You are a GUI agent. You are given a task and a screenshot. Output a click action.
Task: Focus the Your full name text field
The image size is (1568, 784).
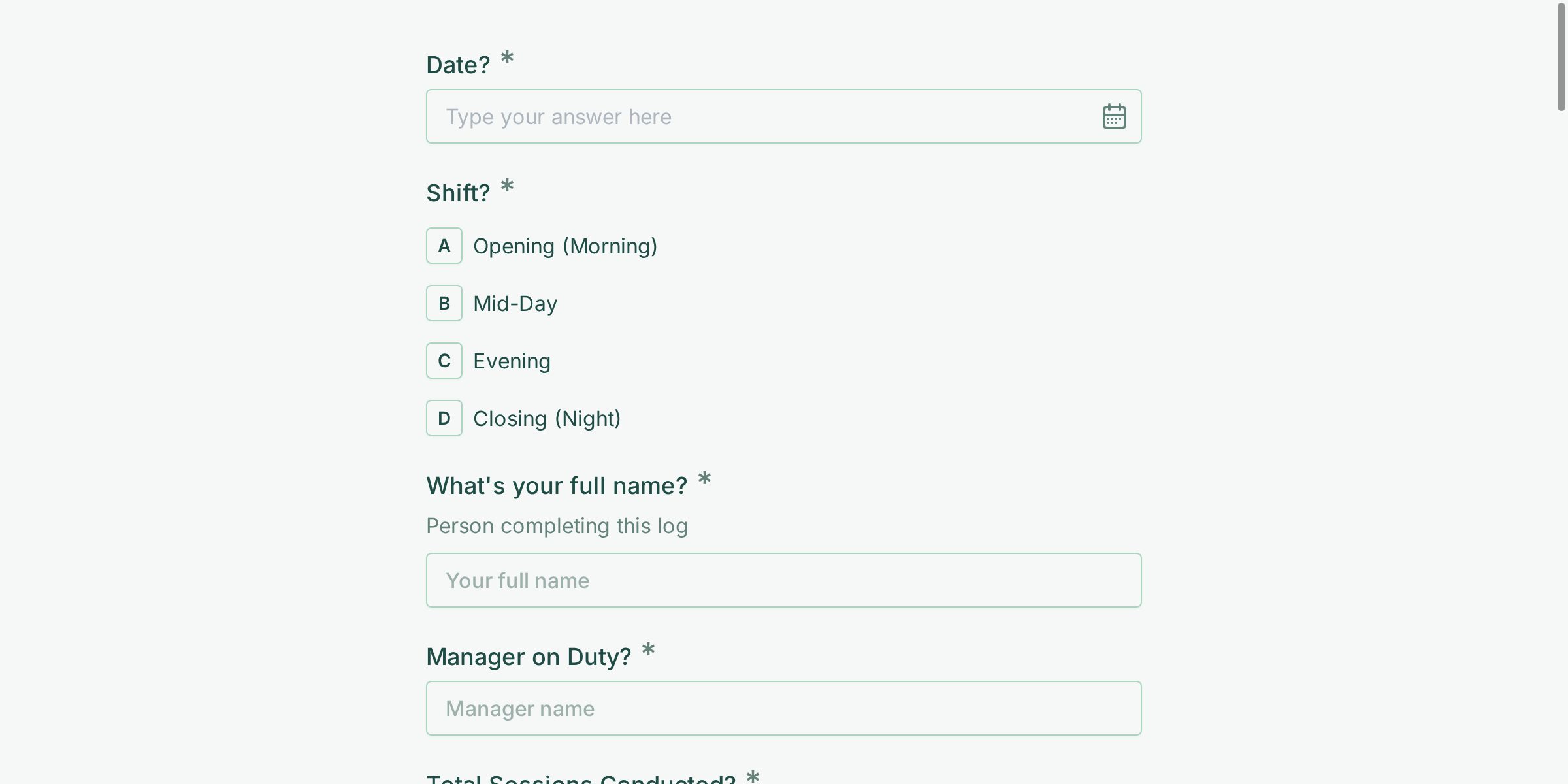[783, 580]
